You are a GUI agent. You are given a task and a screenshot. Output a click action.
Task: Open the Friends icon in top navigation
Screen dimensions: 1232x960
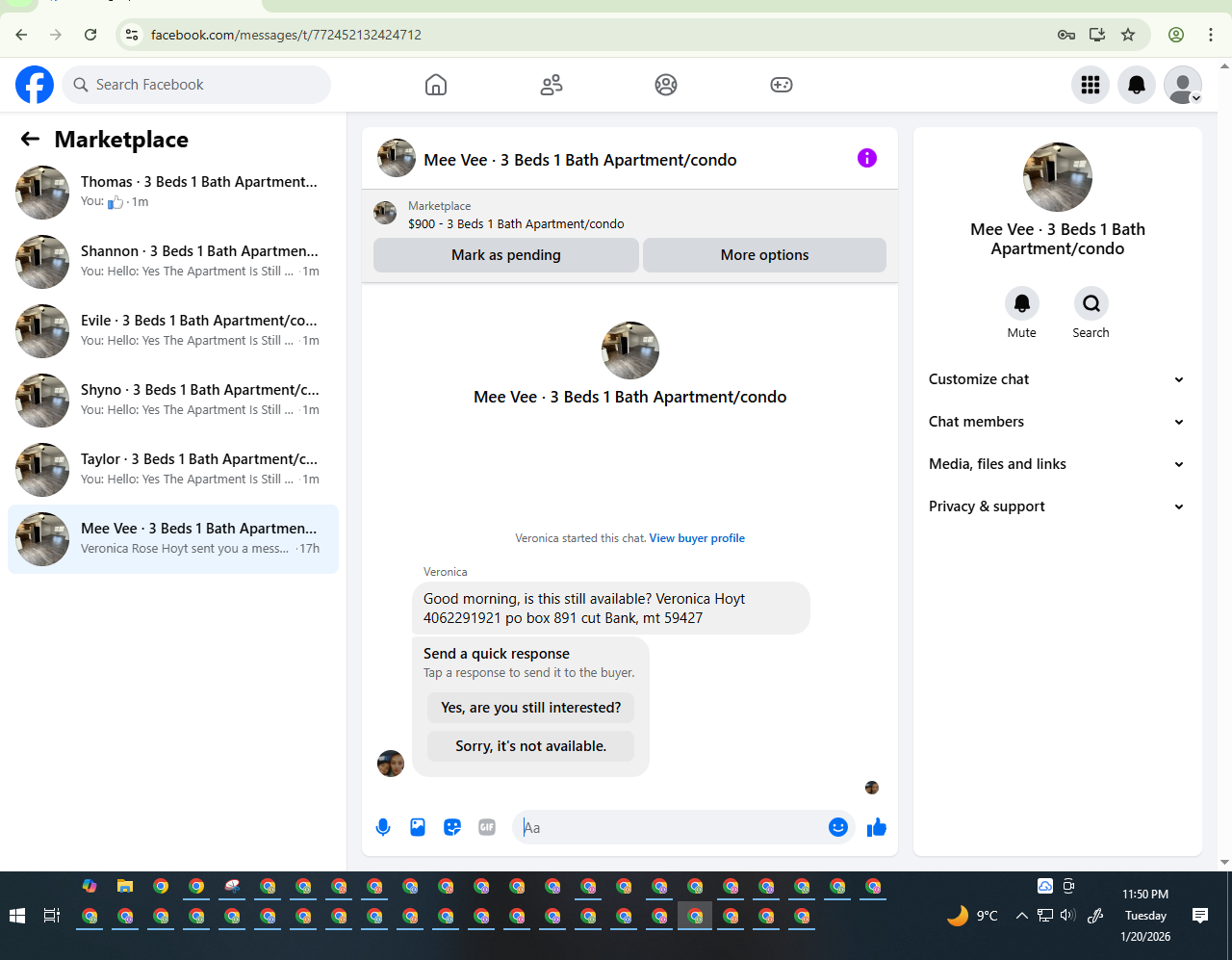coord(552,85)
